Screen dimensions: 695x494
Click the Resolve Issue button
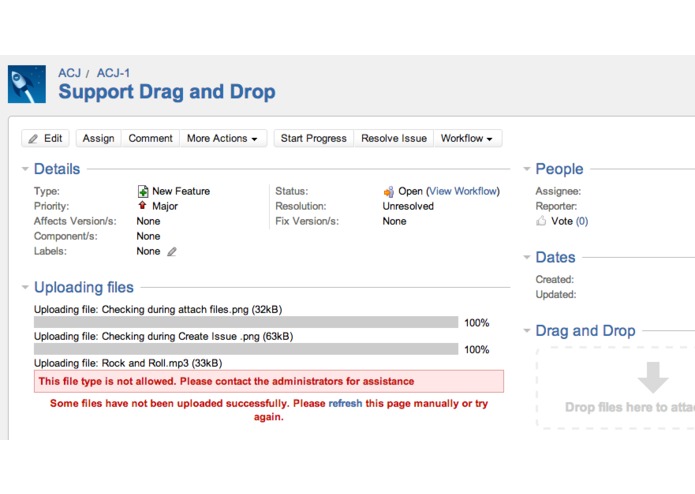[x=394, y=138]
